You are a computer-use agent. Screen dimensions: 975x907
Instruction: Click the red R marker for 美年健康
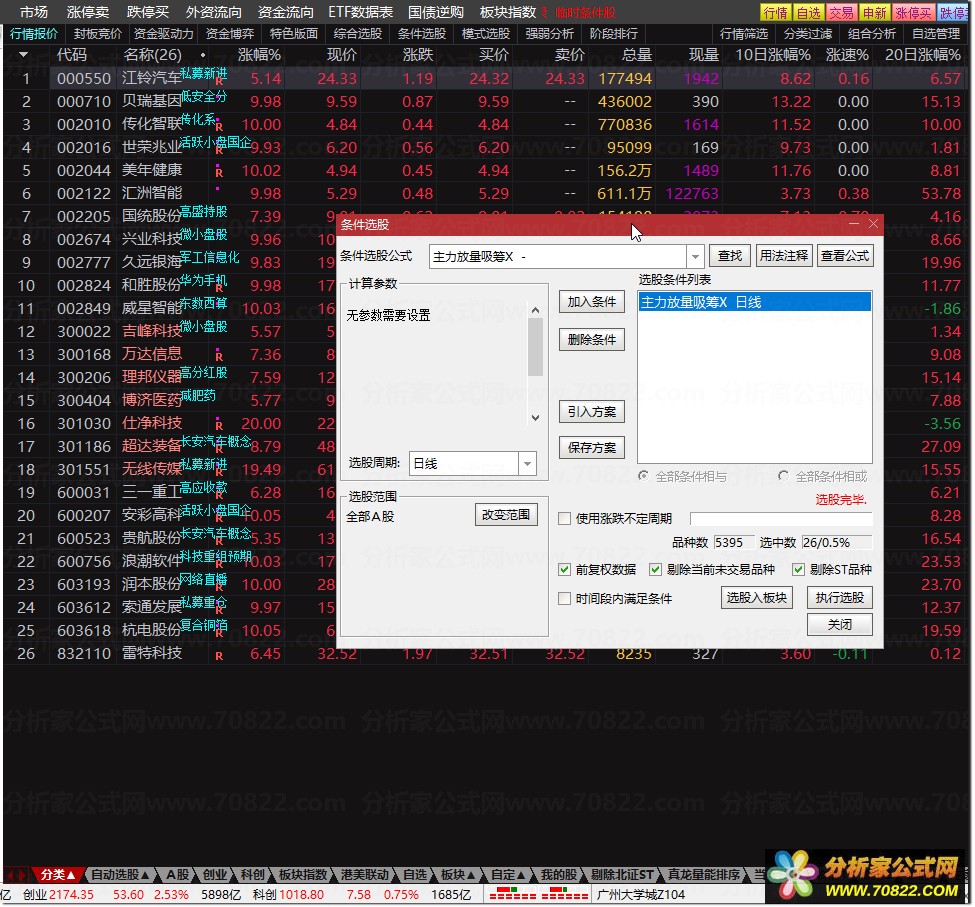coord(219,172)
